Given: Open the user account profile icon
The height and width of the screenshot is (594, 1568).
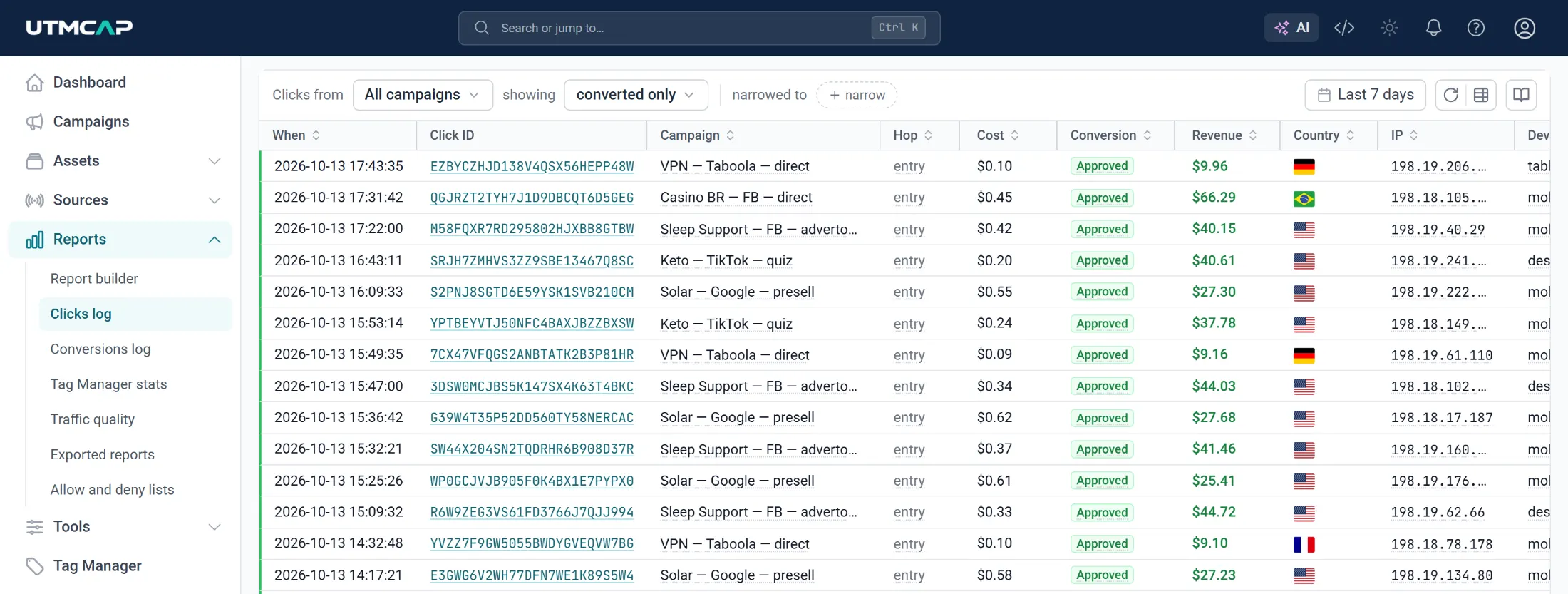Looking at the screenshot, I should 1525,28.
